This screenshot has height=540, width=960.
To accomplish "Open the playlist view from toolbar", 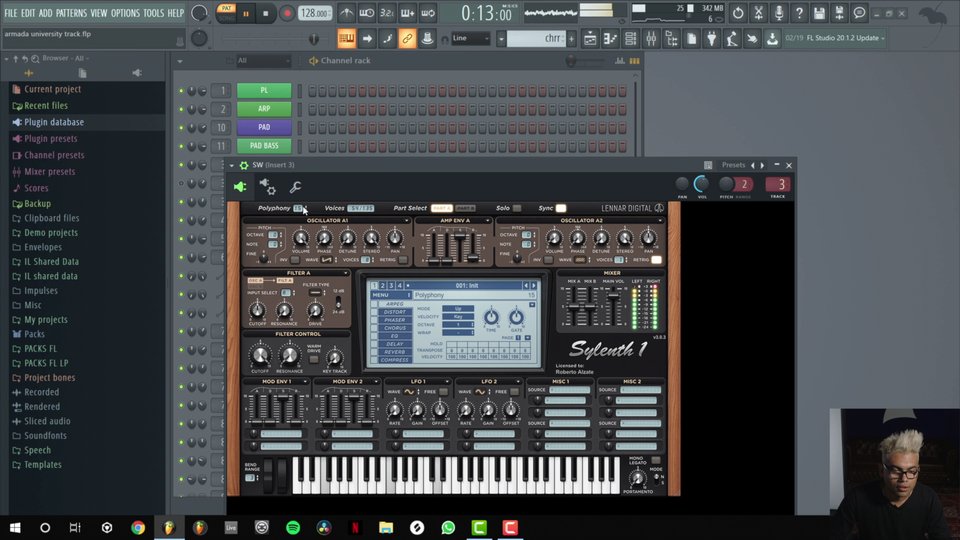I will pyautogui.click(x=590, y=39).
